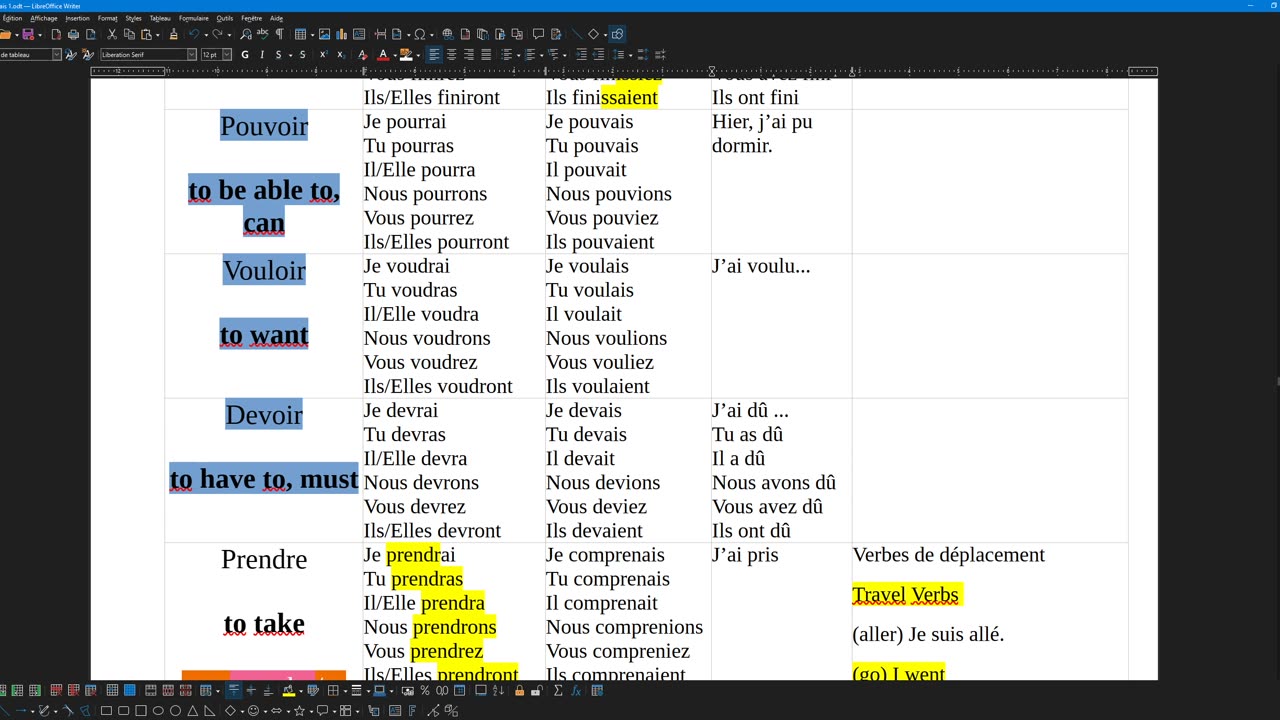Click the Increase Indent icon
This screenshot has width=1280, height=720.
click(x=581, y=54)
